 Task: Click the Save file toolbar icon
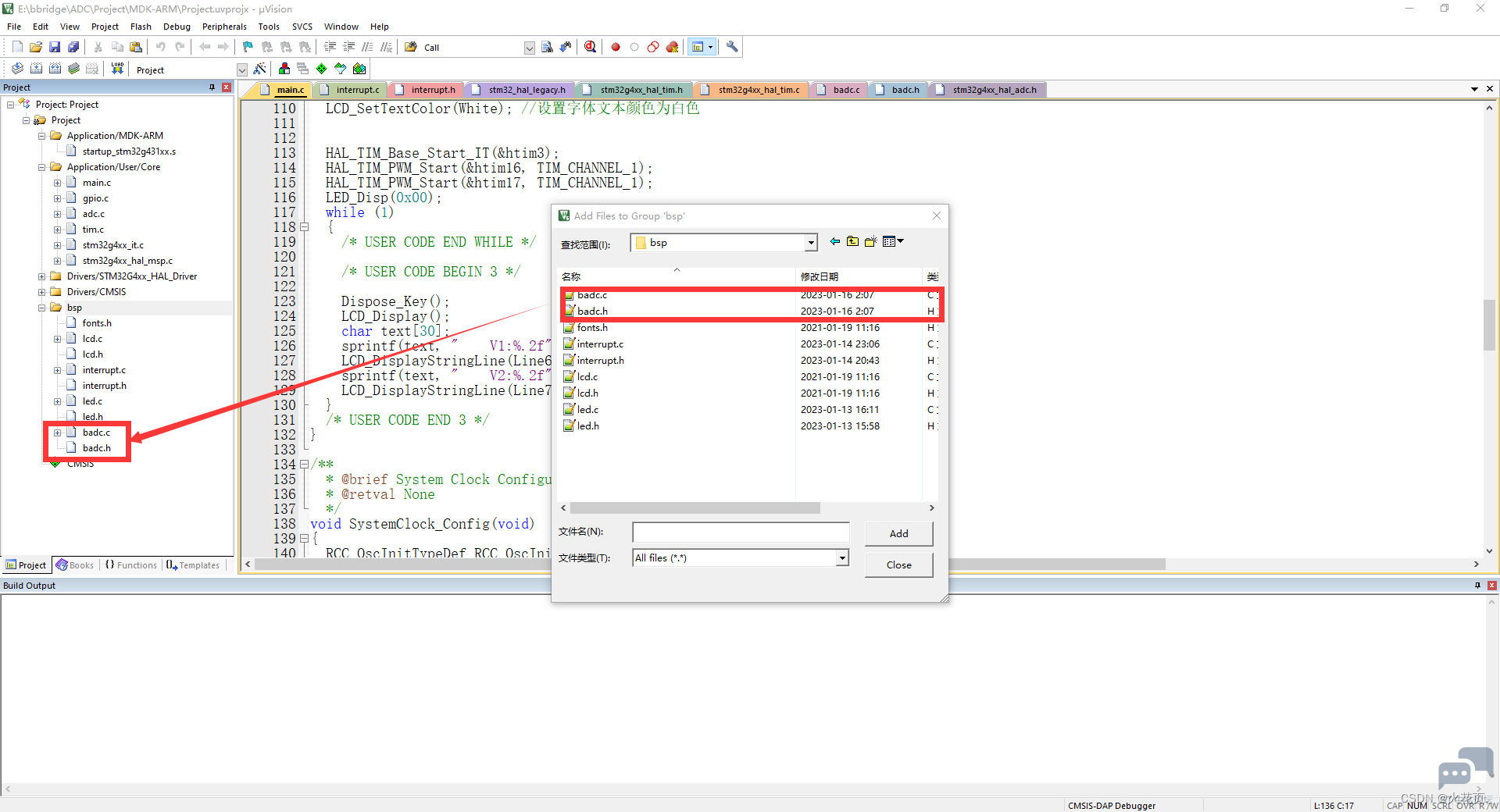[55, 47]
